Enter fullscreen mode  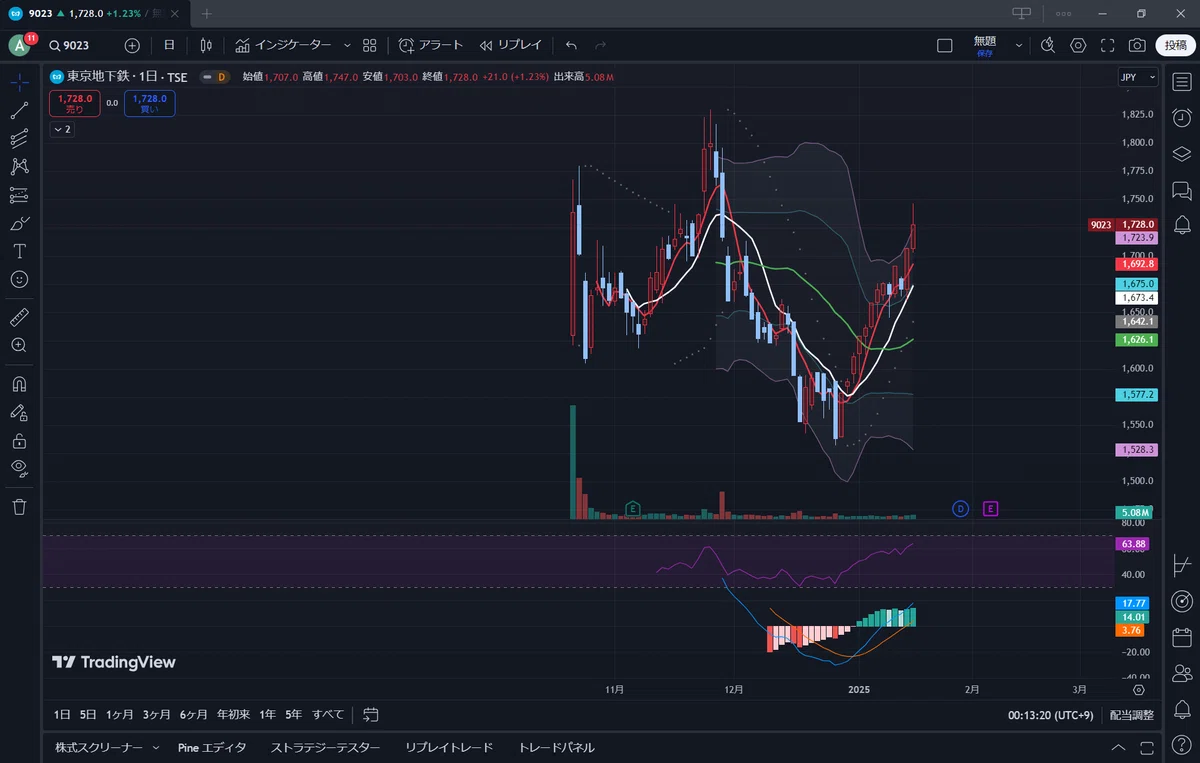(1107, 45)
